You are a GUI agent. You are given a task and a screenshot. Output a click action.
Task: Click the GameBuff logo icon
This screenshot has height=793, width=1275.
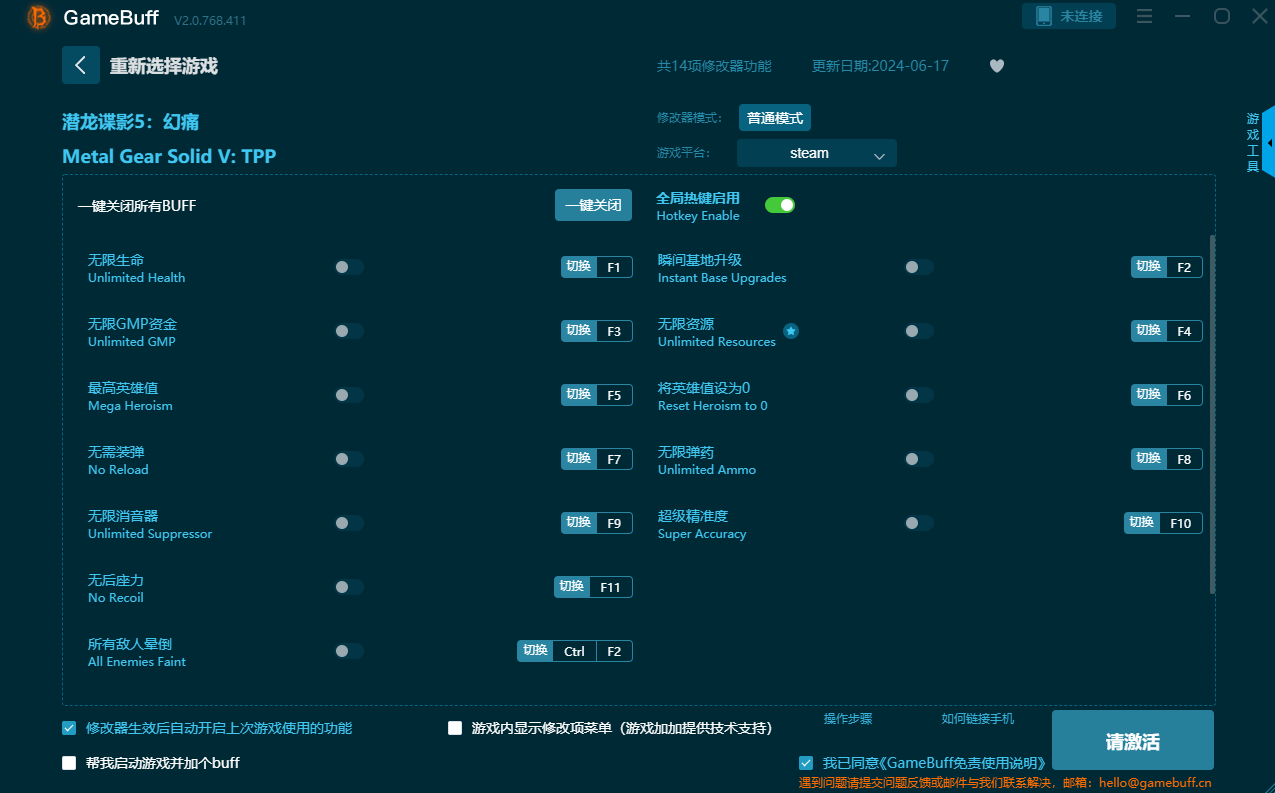point(39,17)
